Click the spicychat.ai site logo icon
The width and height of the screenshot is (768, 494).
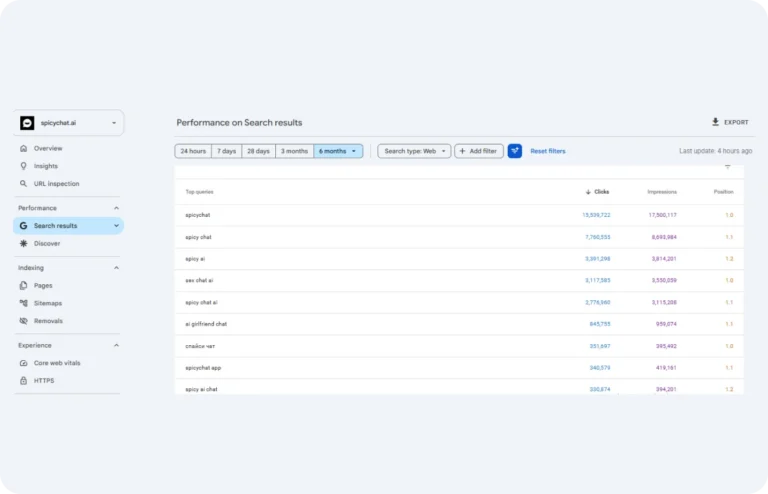tap(27, 123)
